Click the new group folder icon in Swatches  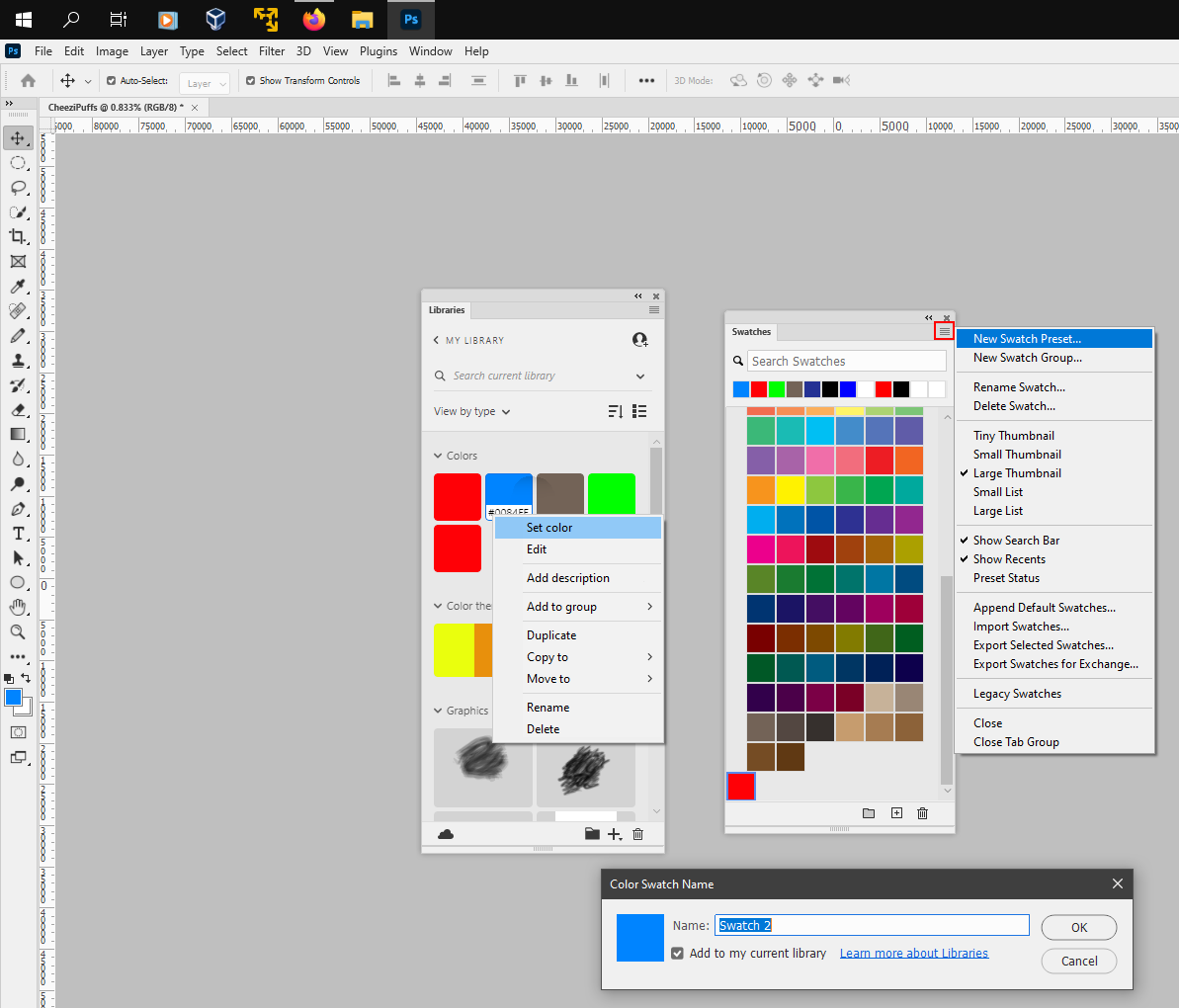point(869,813)
